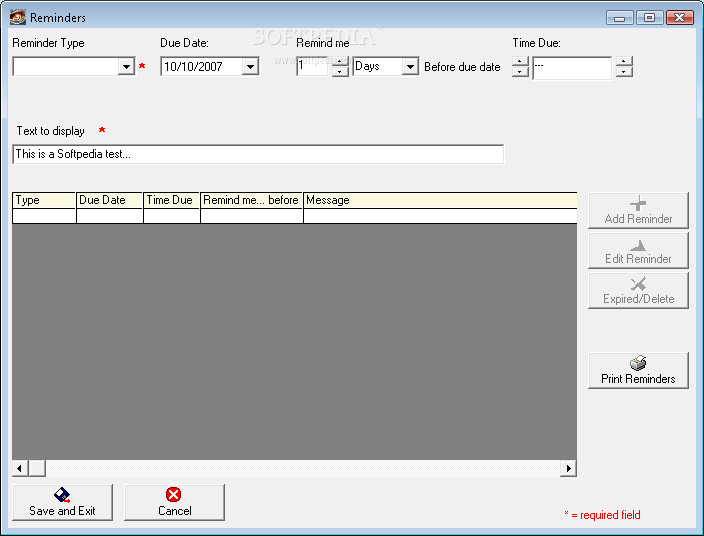Click the Due Date text 10/10/2007

(x=194, y=67)
